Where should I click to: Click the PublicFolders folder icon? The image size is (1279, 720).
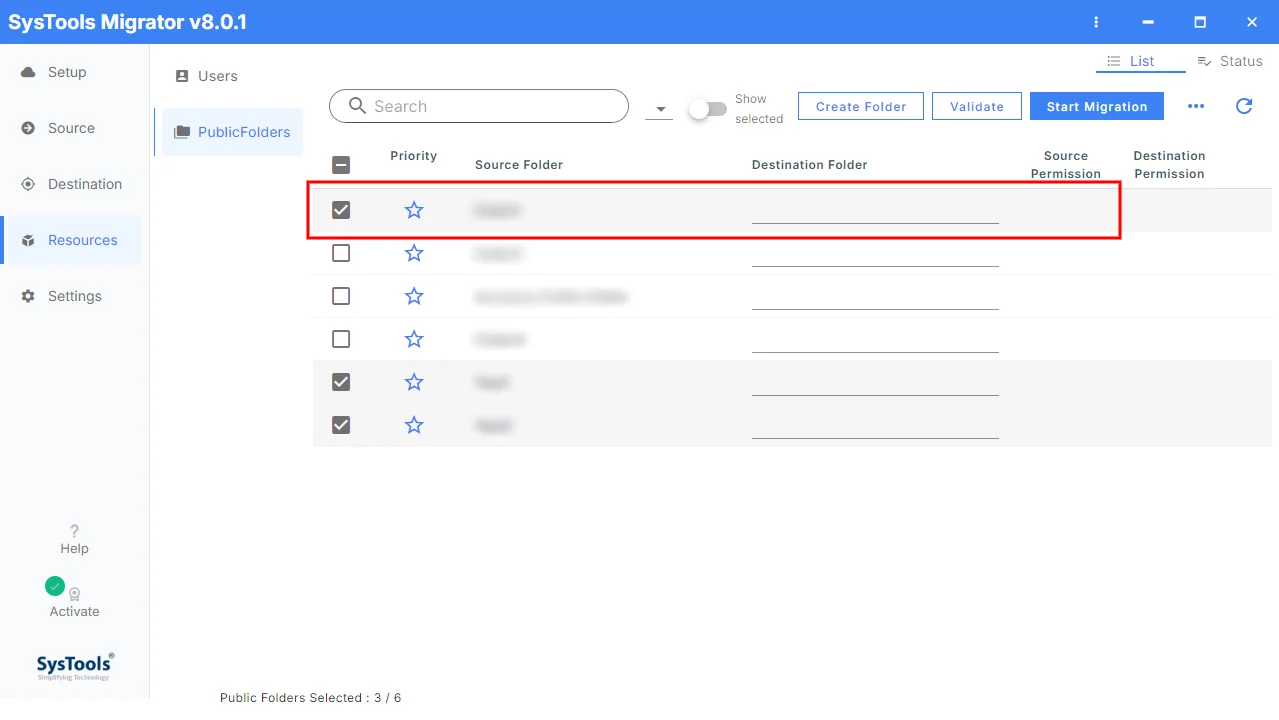click(x=182, y=132)
